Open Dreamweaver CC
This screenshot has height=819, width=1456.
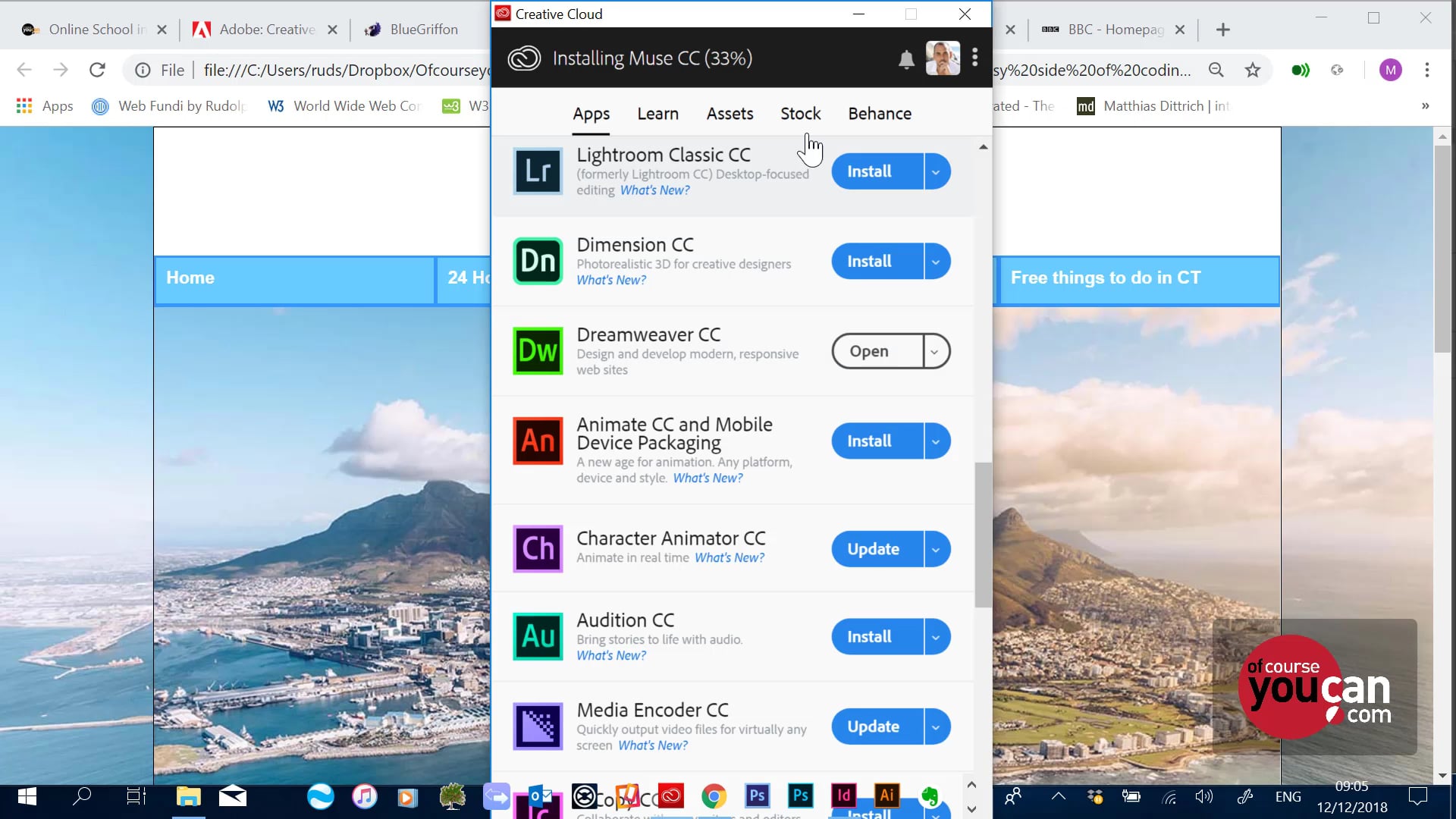(x=877, y=351)
